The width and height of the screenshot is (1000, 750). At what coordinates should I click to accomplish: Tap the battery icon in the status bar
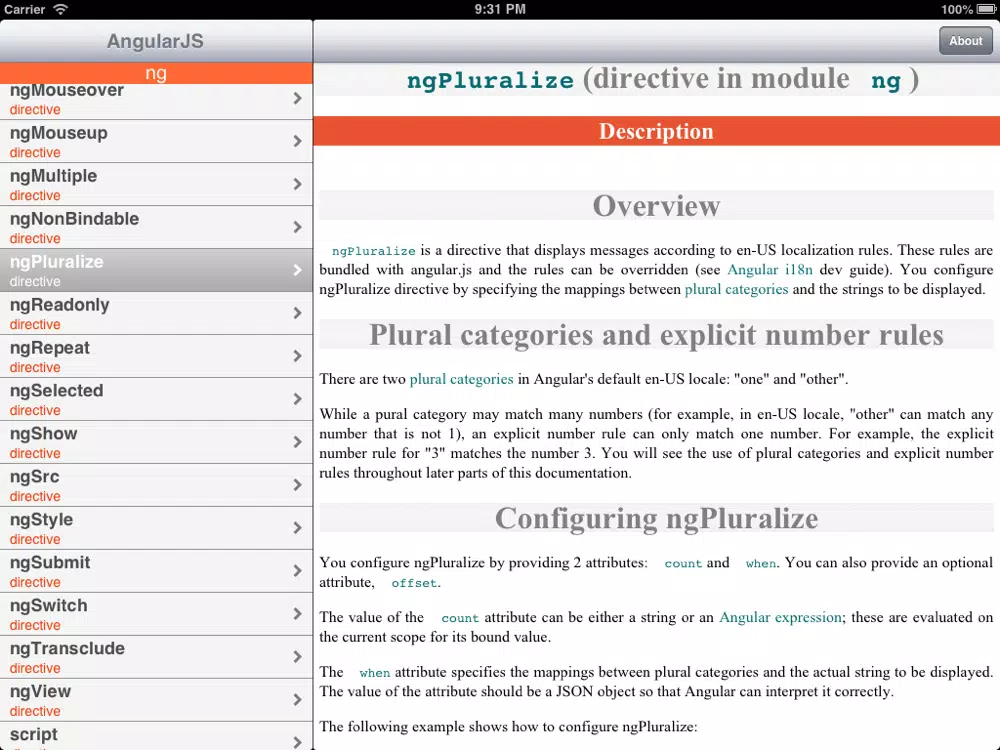(x=985, y=9)
